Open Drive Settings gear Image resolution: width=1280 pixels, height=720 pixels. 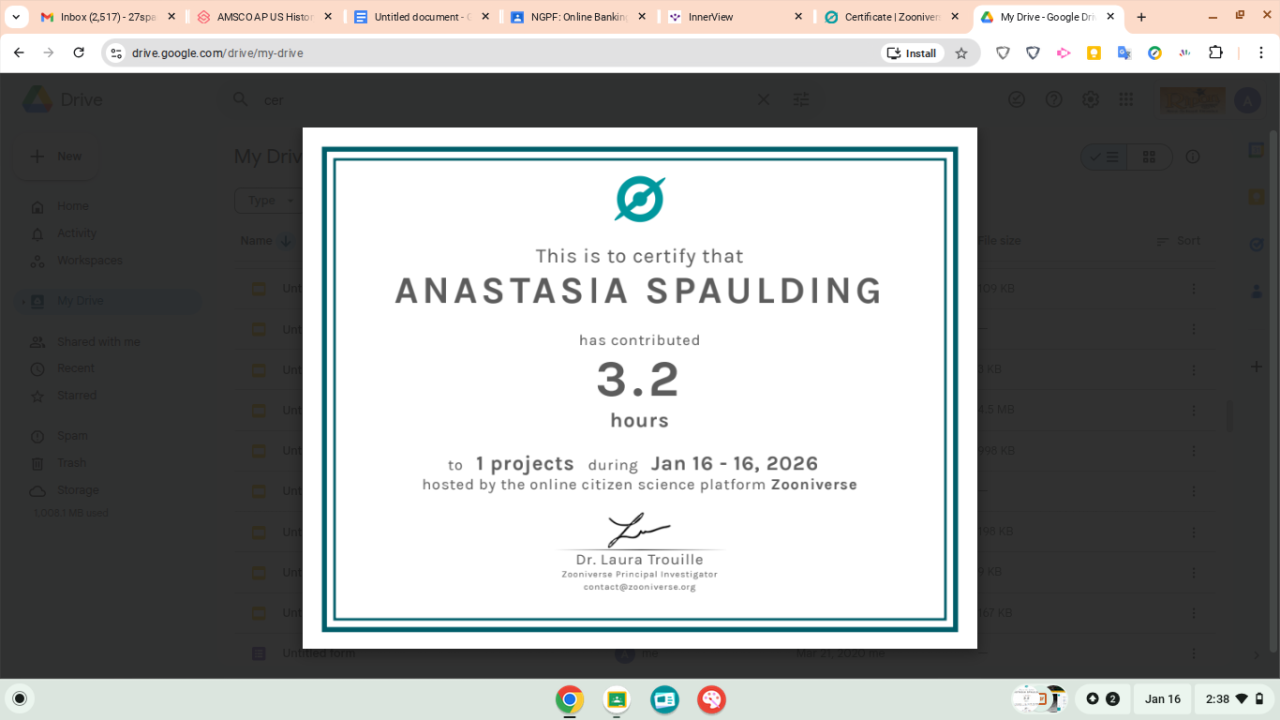click(1090, 100)
